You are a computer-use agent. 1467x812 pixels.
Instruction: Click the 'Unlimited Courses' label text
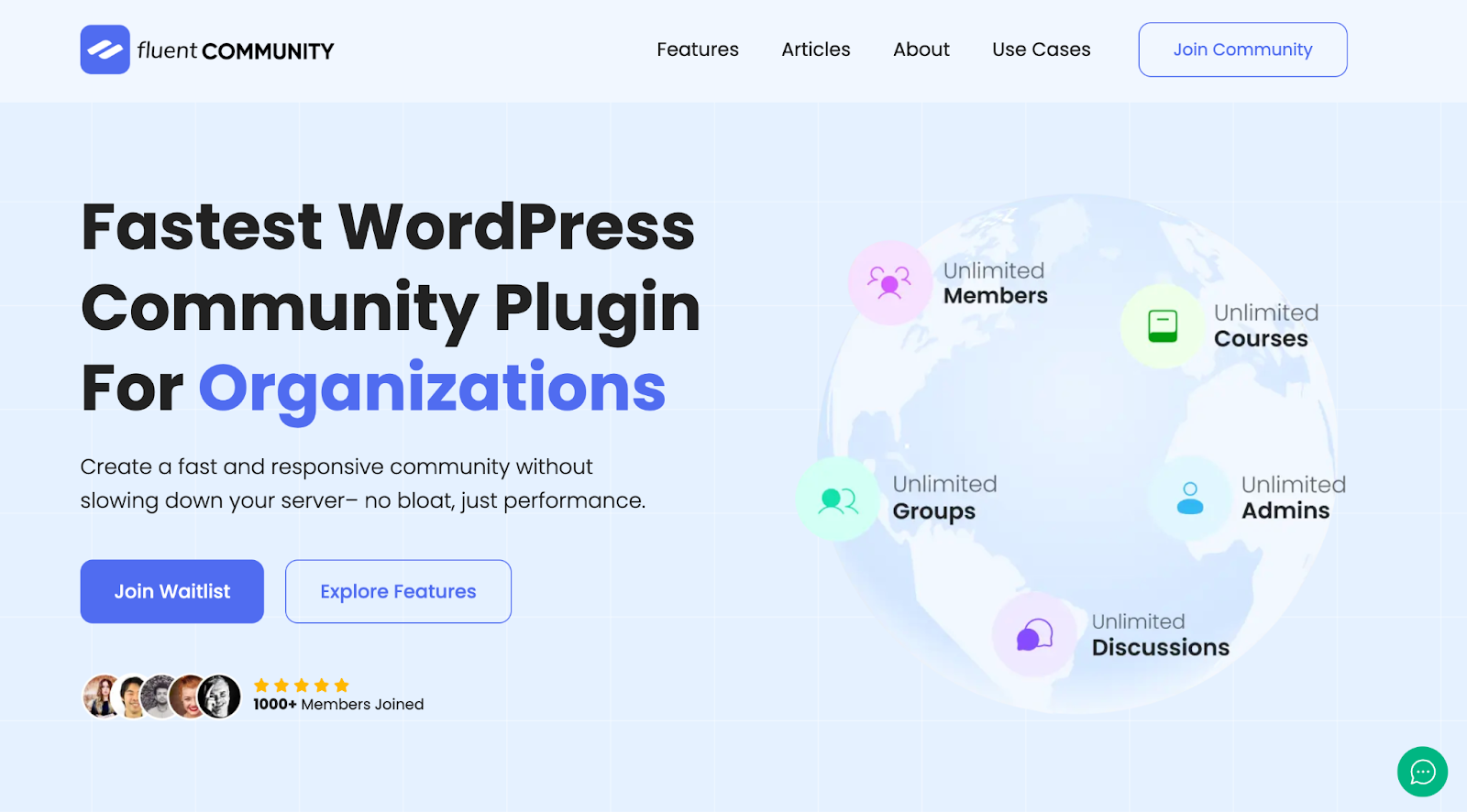tap(1266, 325)
